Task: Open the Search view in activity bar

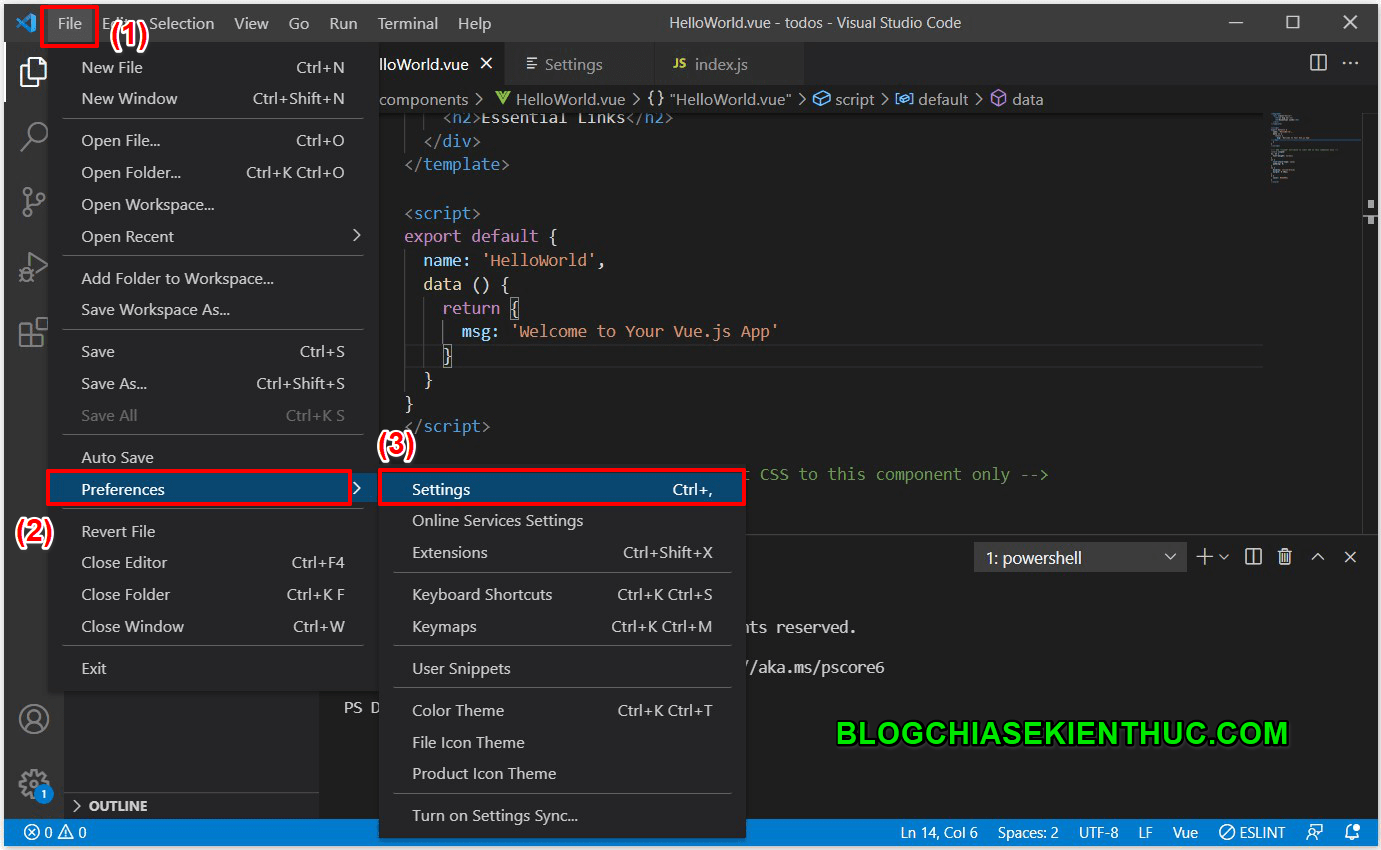Action: click(34, 136)
